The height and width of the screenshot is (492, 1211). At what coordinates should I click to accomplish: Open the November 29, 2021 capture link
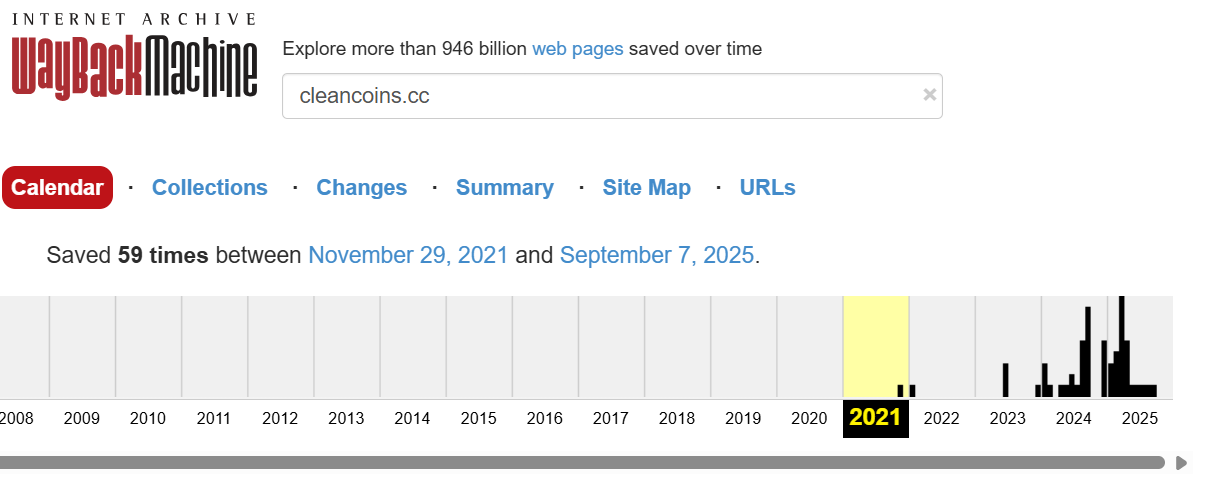click(x=408, y=255)
